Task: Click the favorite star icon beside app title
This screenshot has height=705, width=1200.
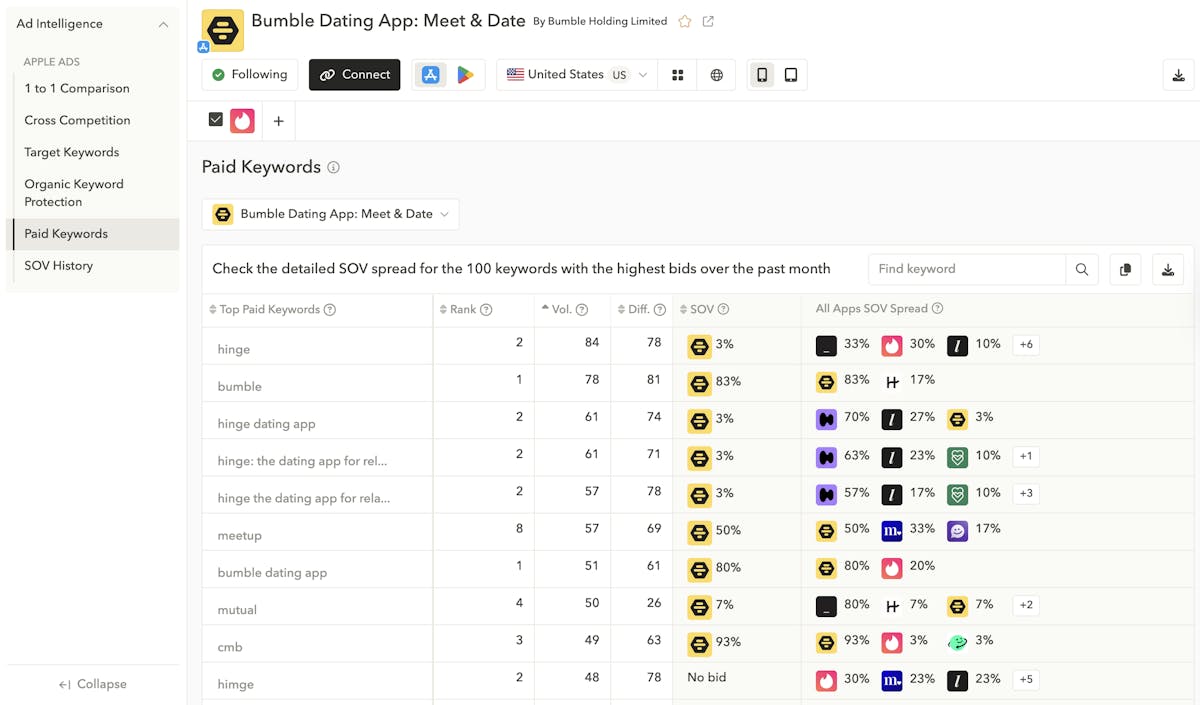Action: [685, 21]
